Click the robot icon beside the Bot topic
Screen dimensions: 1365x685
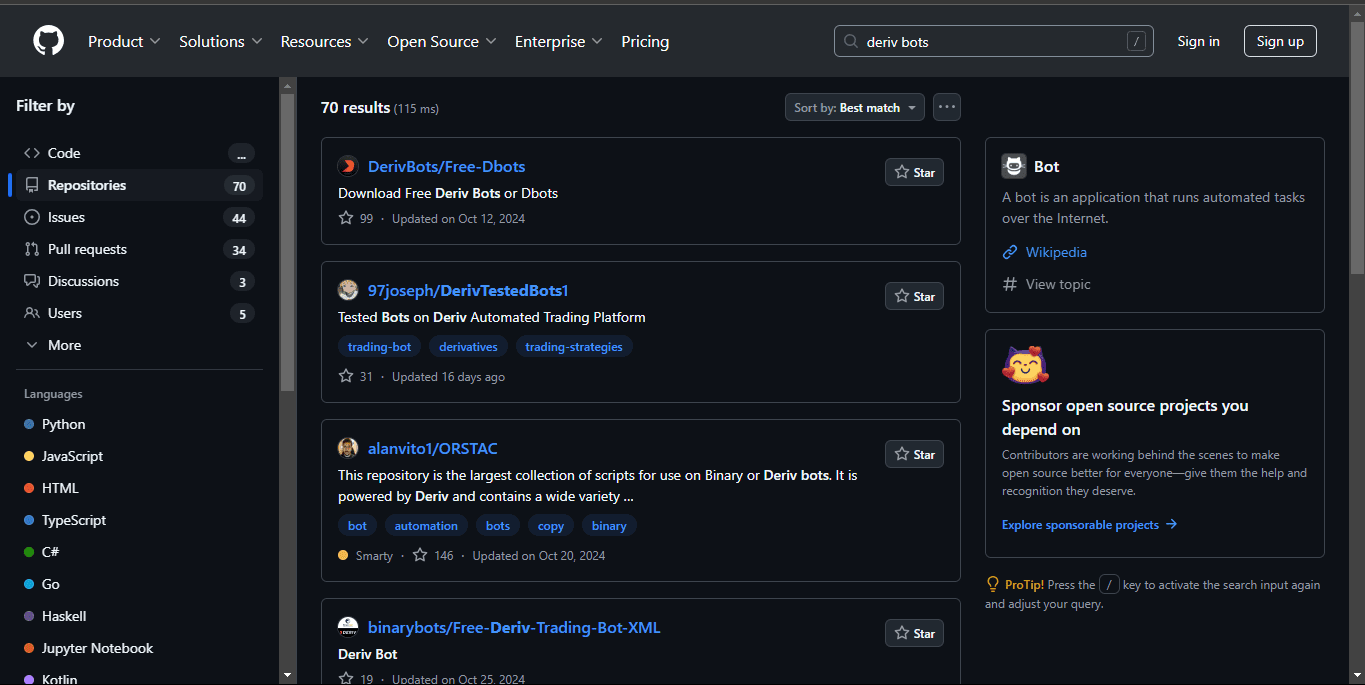click(x=1013, y=166)
